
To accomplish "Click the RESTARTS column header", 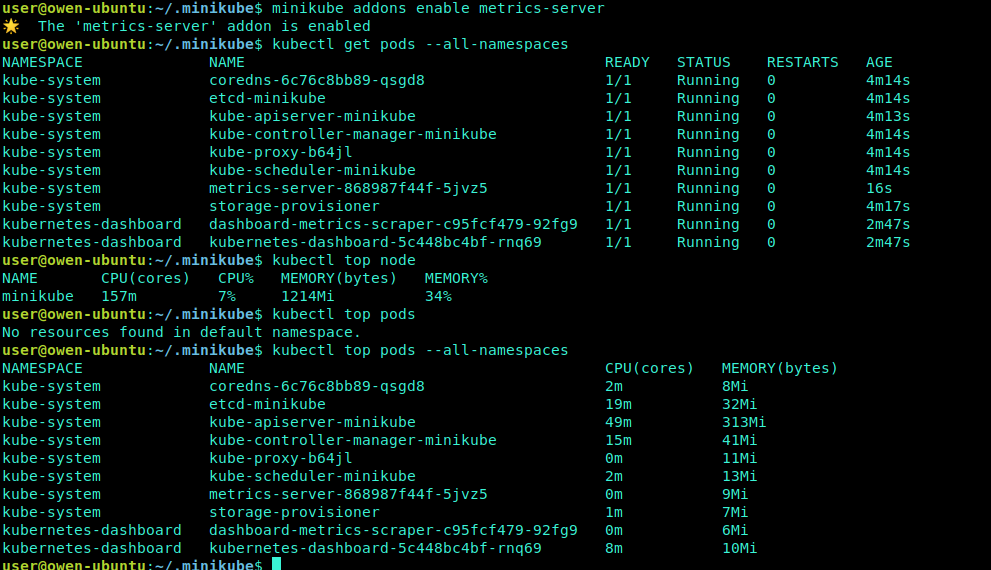I will (803, 63).
